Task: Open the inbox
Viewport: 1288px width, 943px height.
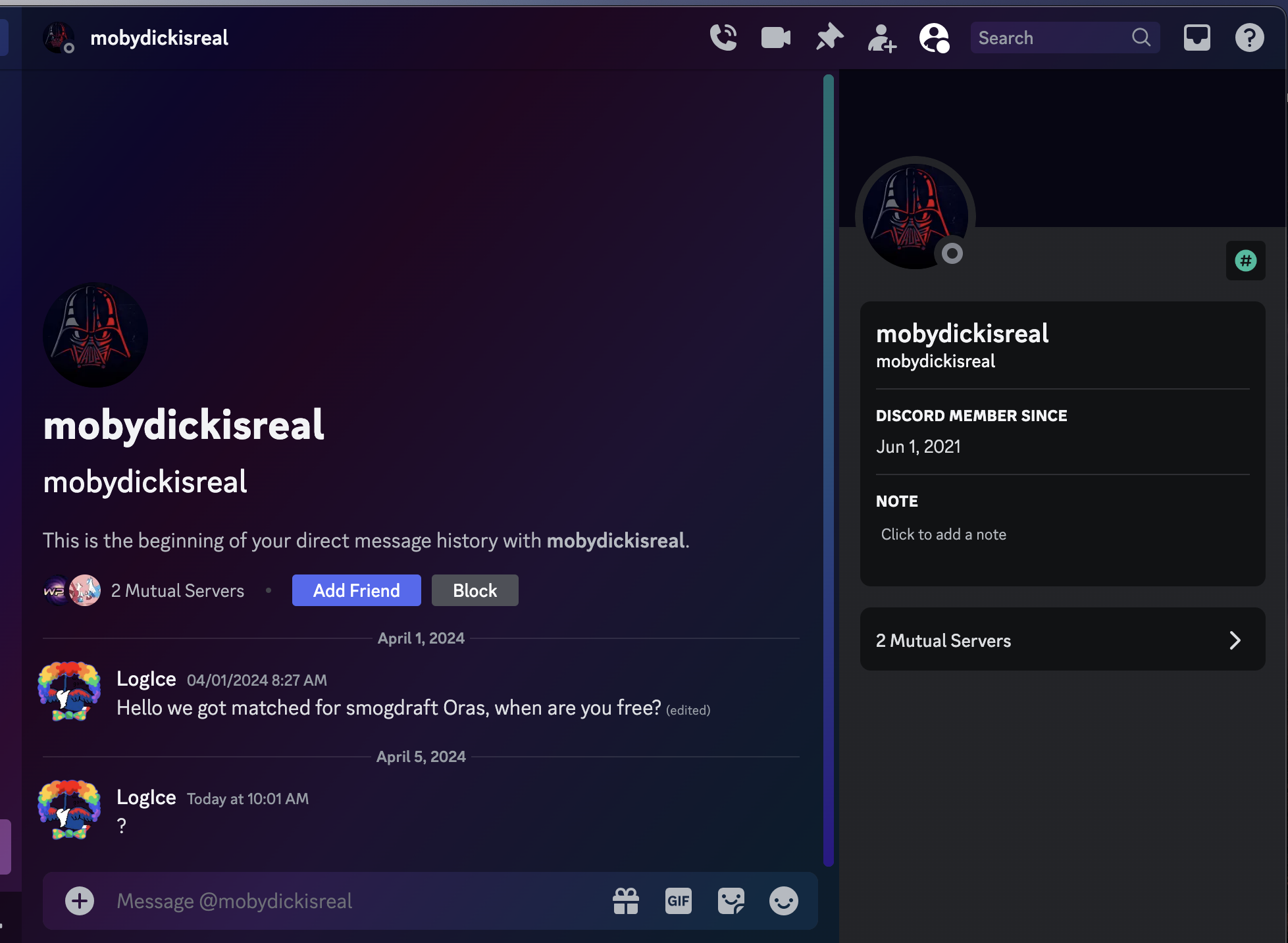Action: point(1197,38)
